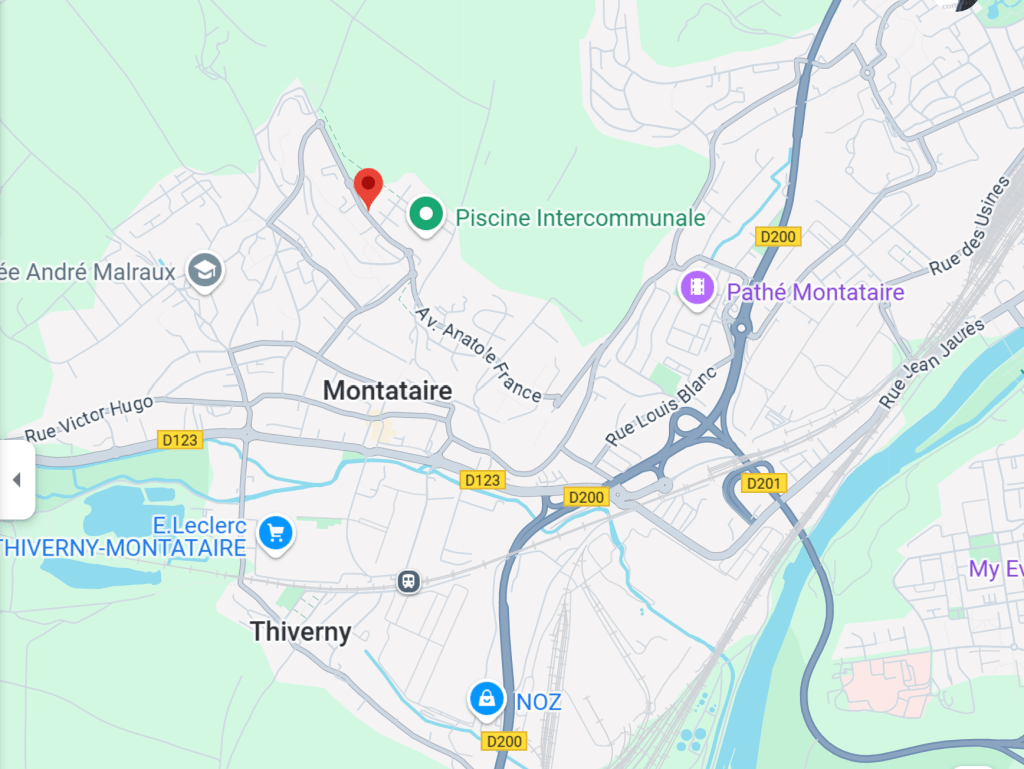Image resolution: width=1024 pixels, height=769 pixels.
Task: Click the Rue Louis Blanc street label
Action: click(x=661, y=406)
